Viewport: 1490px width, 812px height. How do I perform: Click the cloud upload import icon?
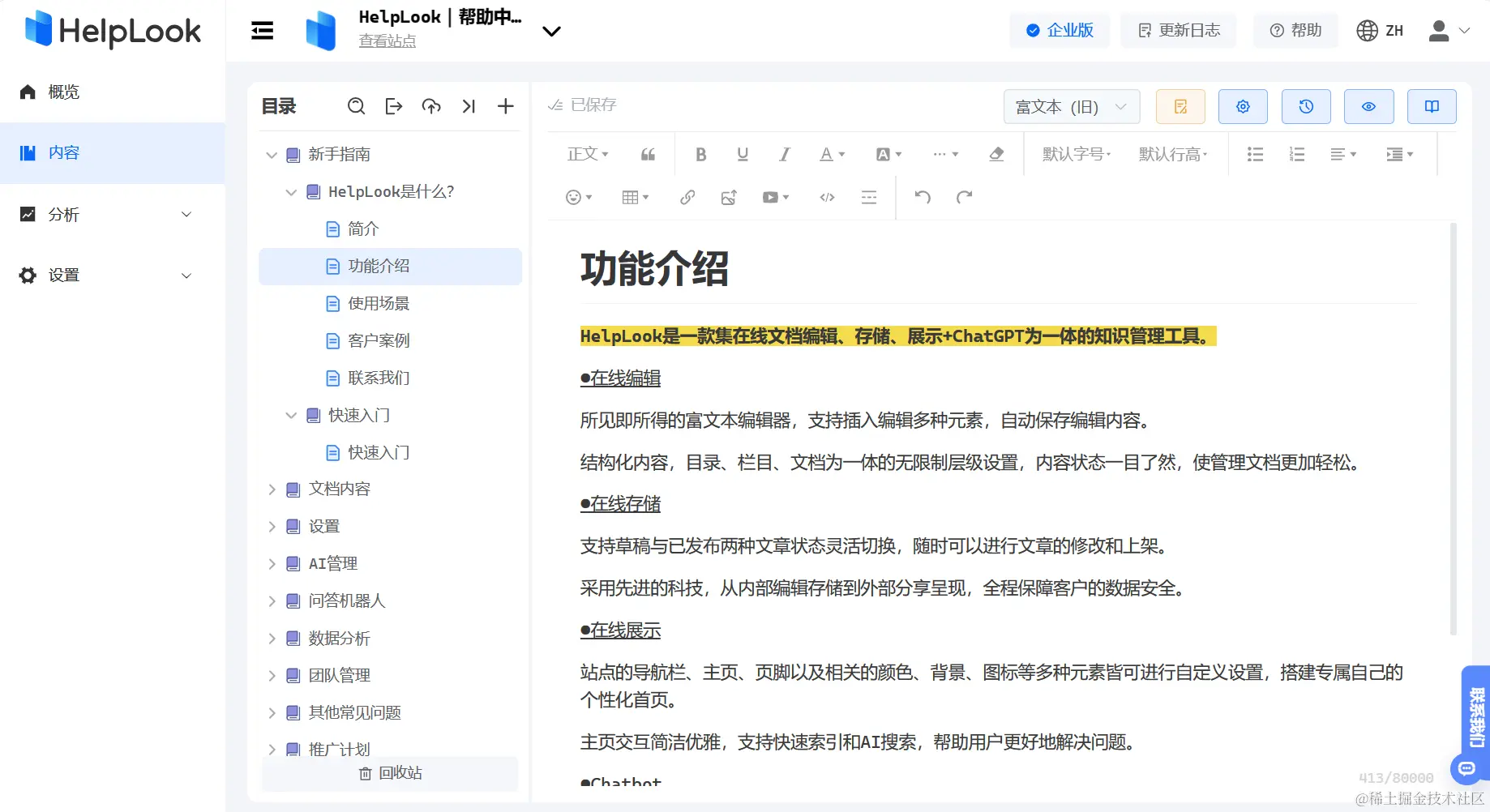tap(431, 106)
